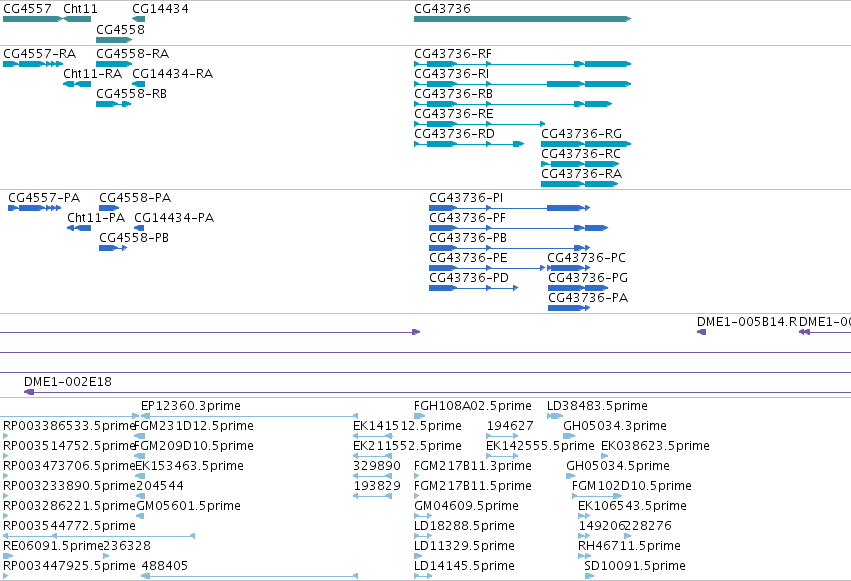This screenshot has width=851, height=581.
Task: Open protein CG43736-PI
Action: coord(509,208)
